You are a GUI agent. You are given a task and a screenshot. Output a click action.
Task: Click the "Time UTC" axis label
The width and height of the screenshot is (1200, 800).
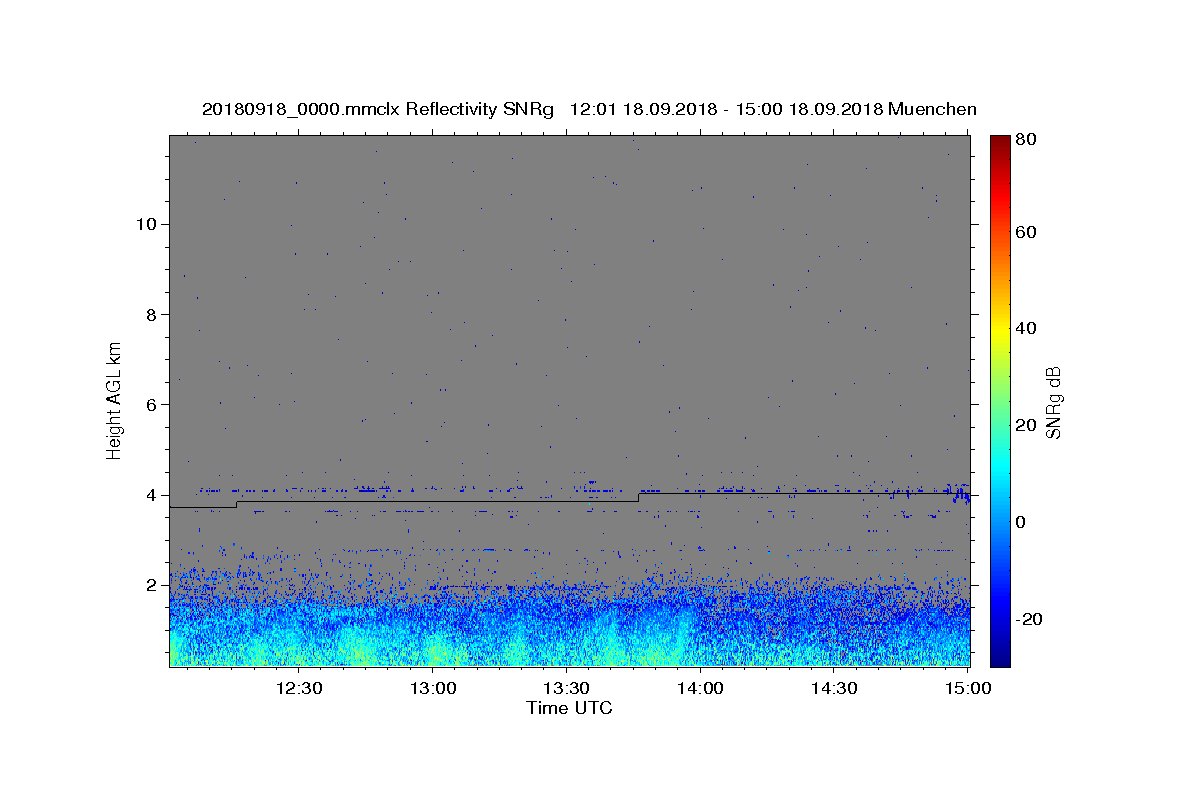click(569, 708)
